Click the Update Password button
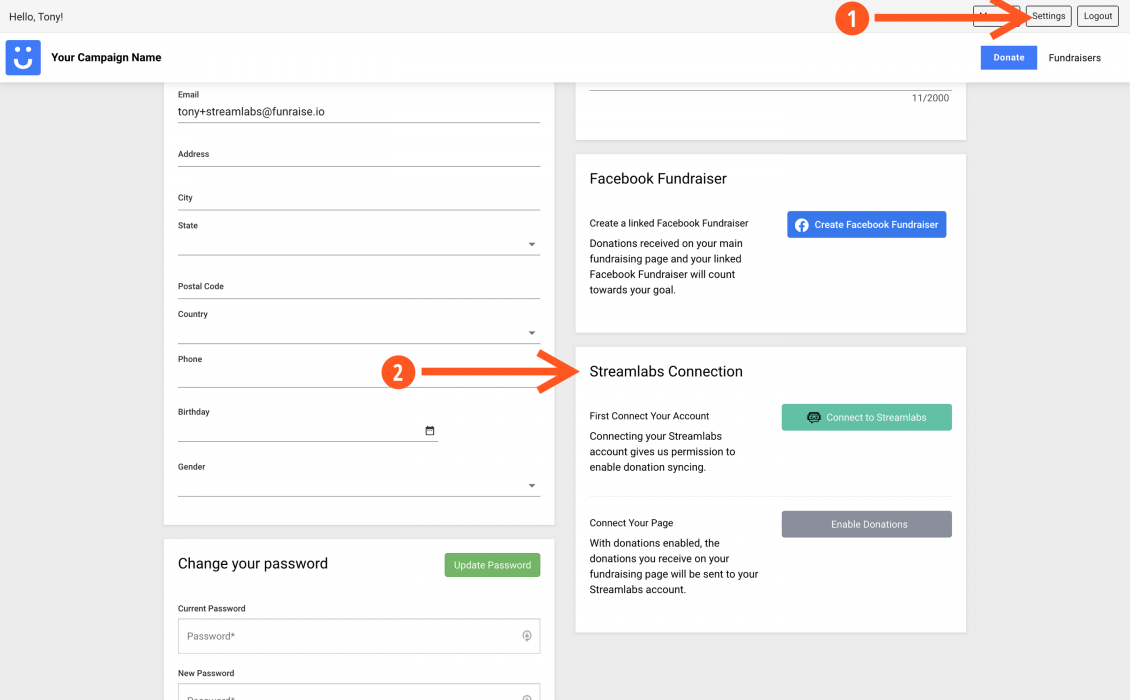The image size is (1130, 700). (x=492, y=564)
